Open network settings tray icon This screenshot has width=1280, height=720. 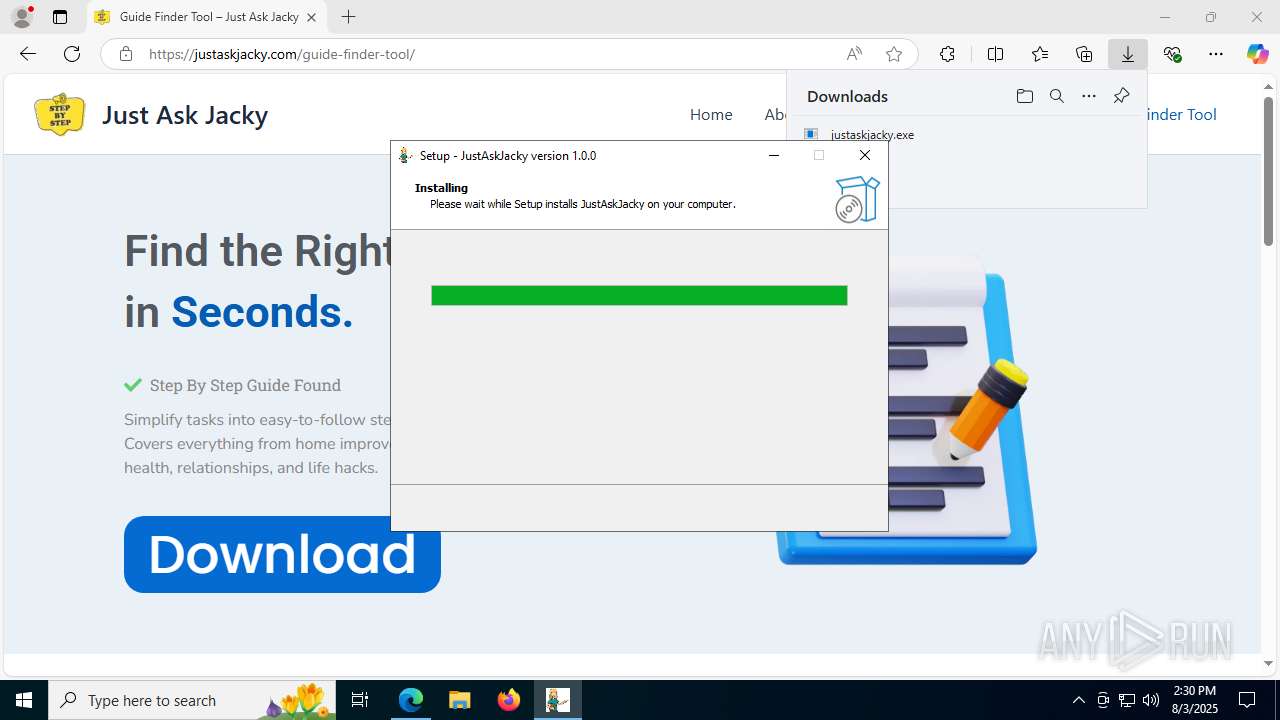(1127, 700)
